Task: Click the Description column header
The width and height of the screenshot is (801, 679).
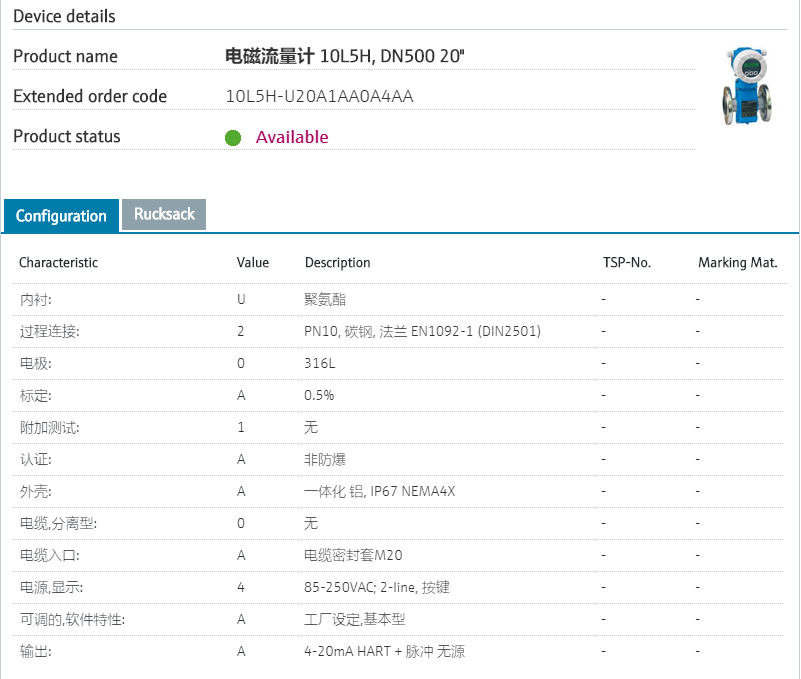Action: pyautogui.click(x=337, y=263)
